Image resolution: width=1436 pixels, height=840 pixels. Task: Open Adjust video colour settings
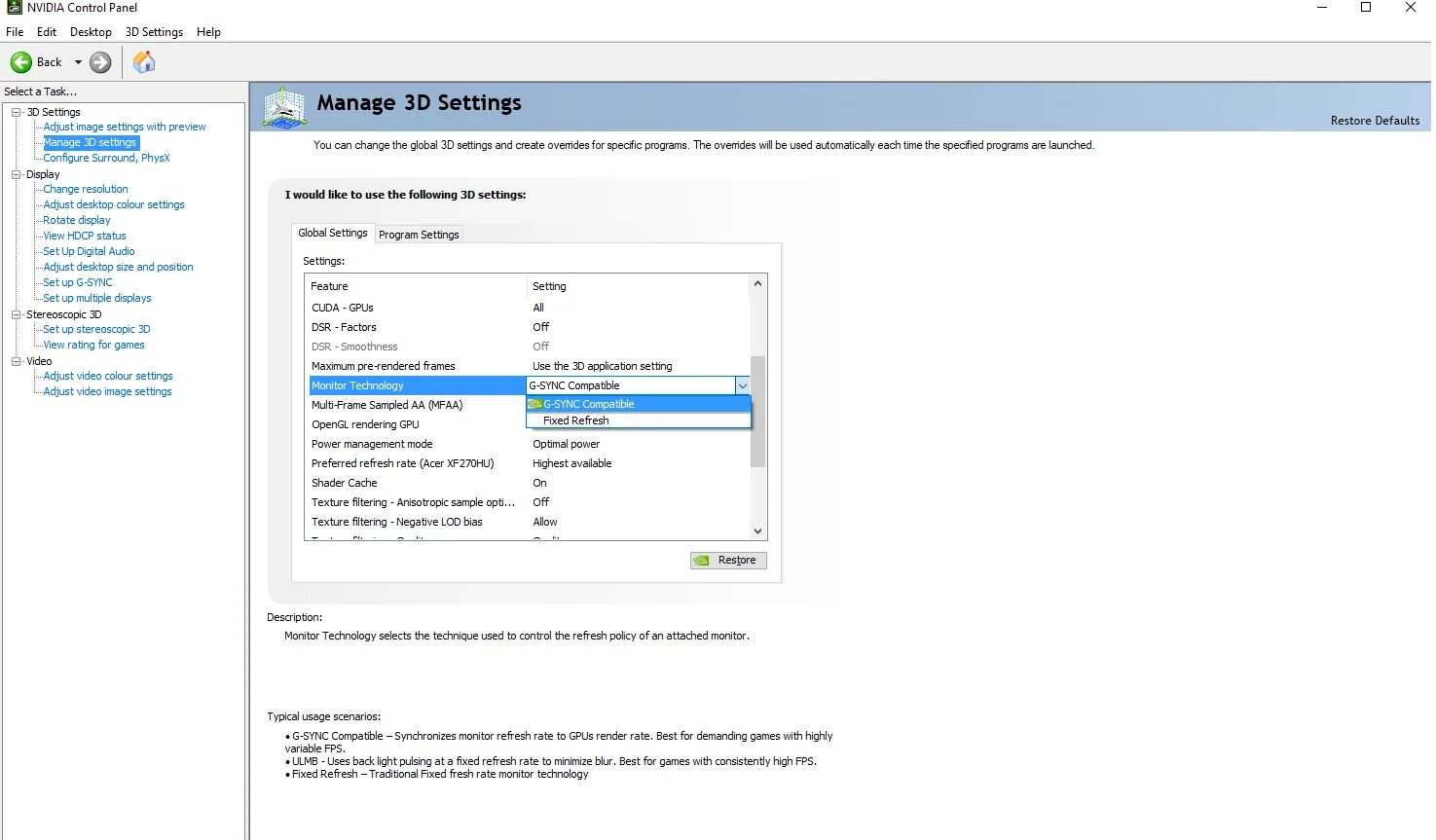tap(108, 376)
